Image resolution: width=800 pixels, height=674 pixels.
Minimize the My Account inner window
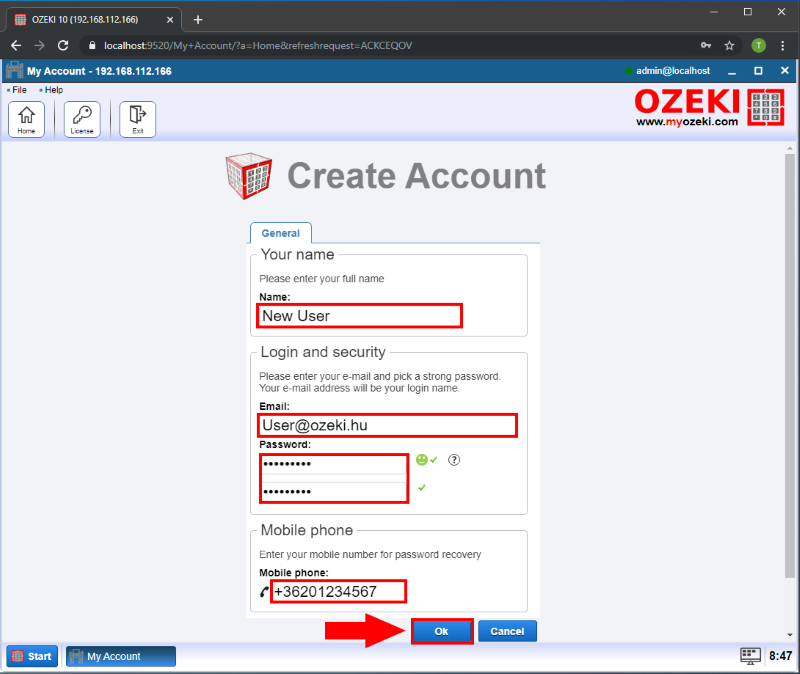point(732,71)
